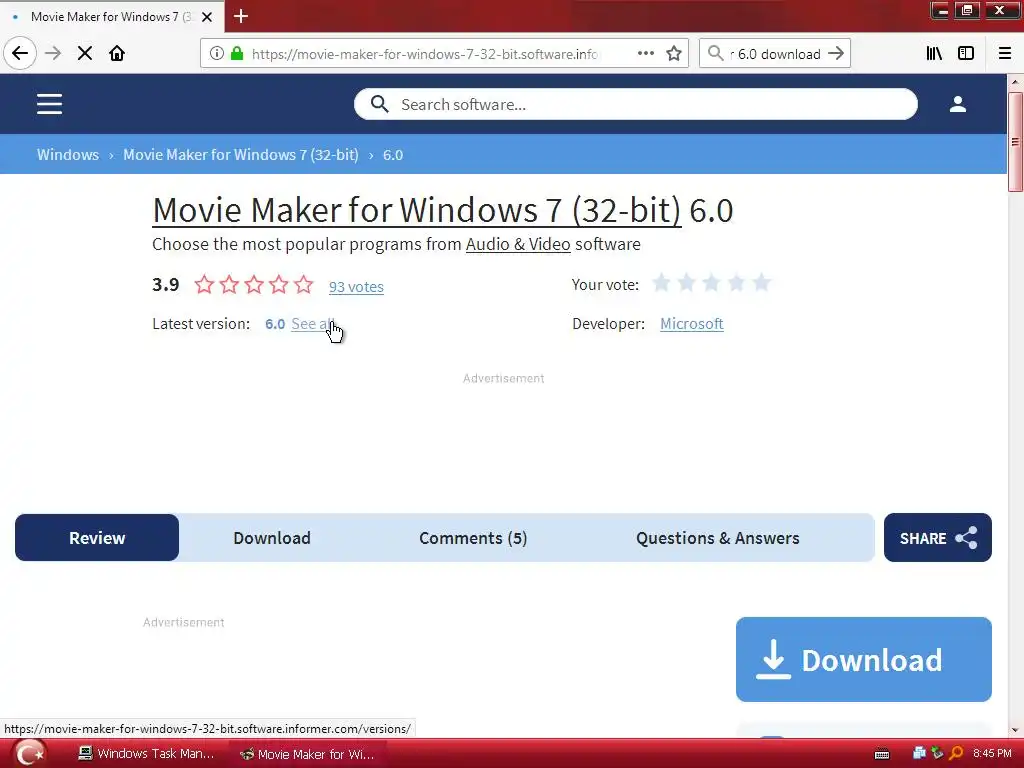This screenshot has height=768, width=1024.
Task: Go back with the browser back arrow
Action: click(20, 53)
